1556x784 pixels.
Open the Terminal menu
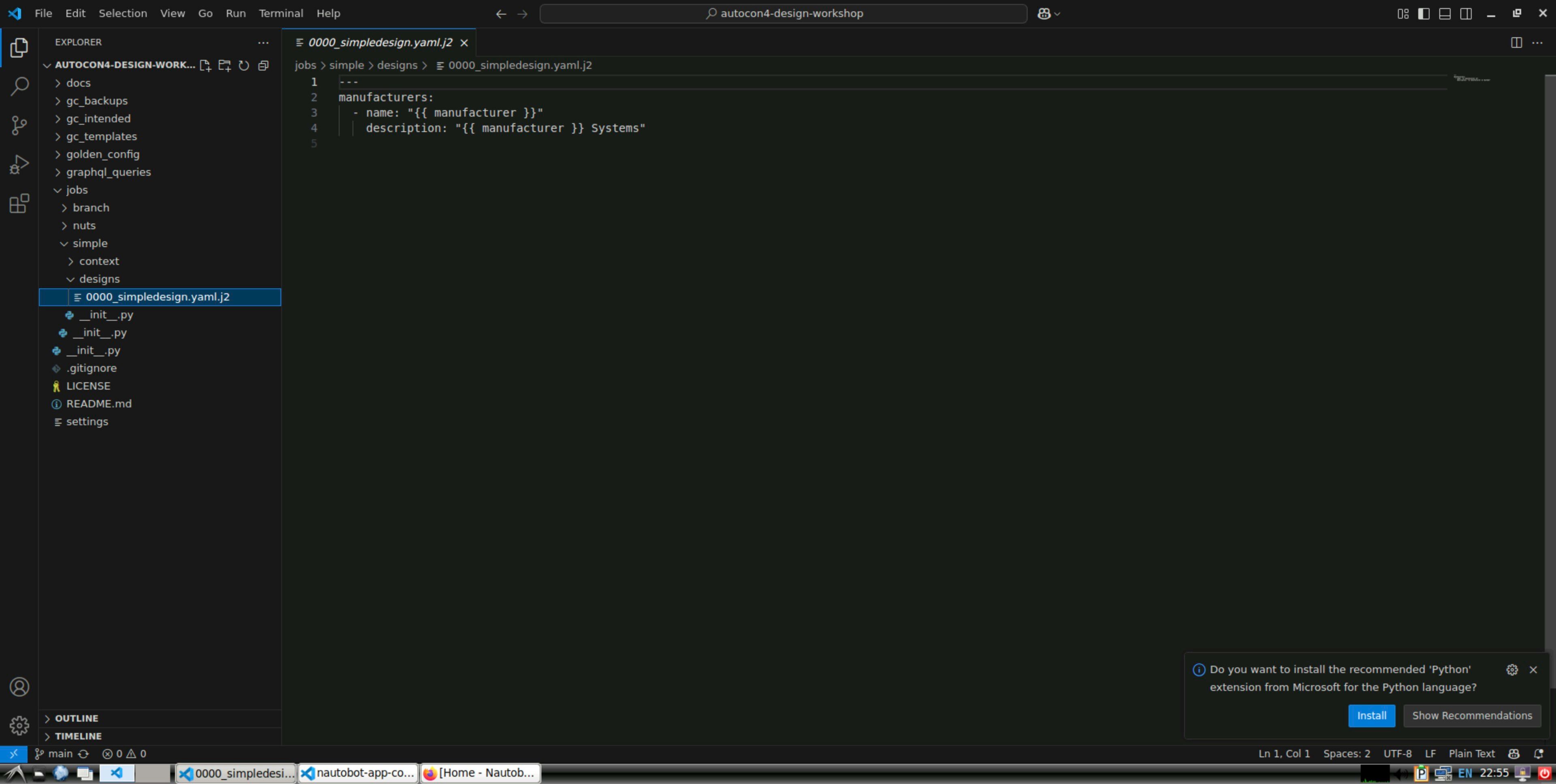click(x=280, y=13)
